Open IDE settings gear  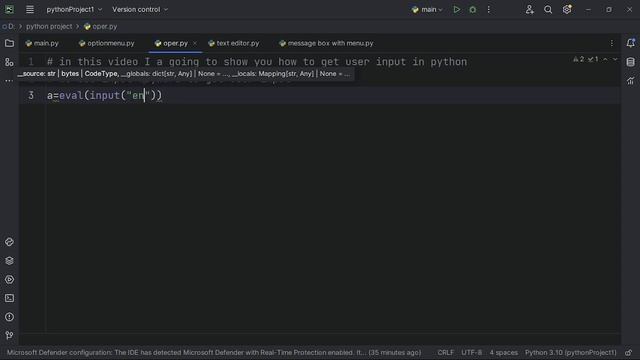click(x=567, y=9)
